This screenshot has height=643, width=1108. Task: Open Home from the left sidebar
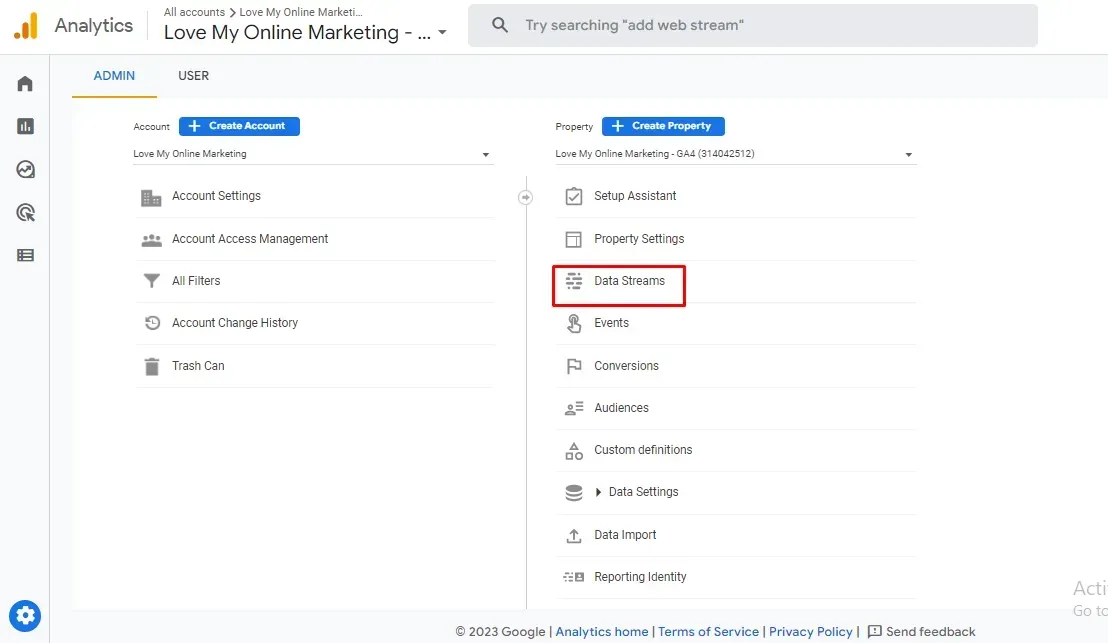[x=25, y=83]
